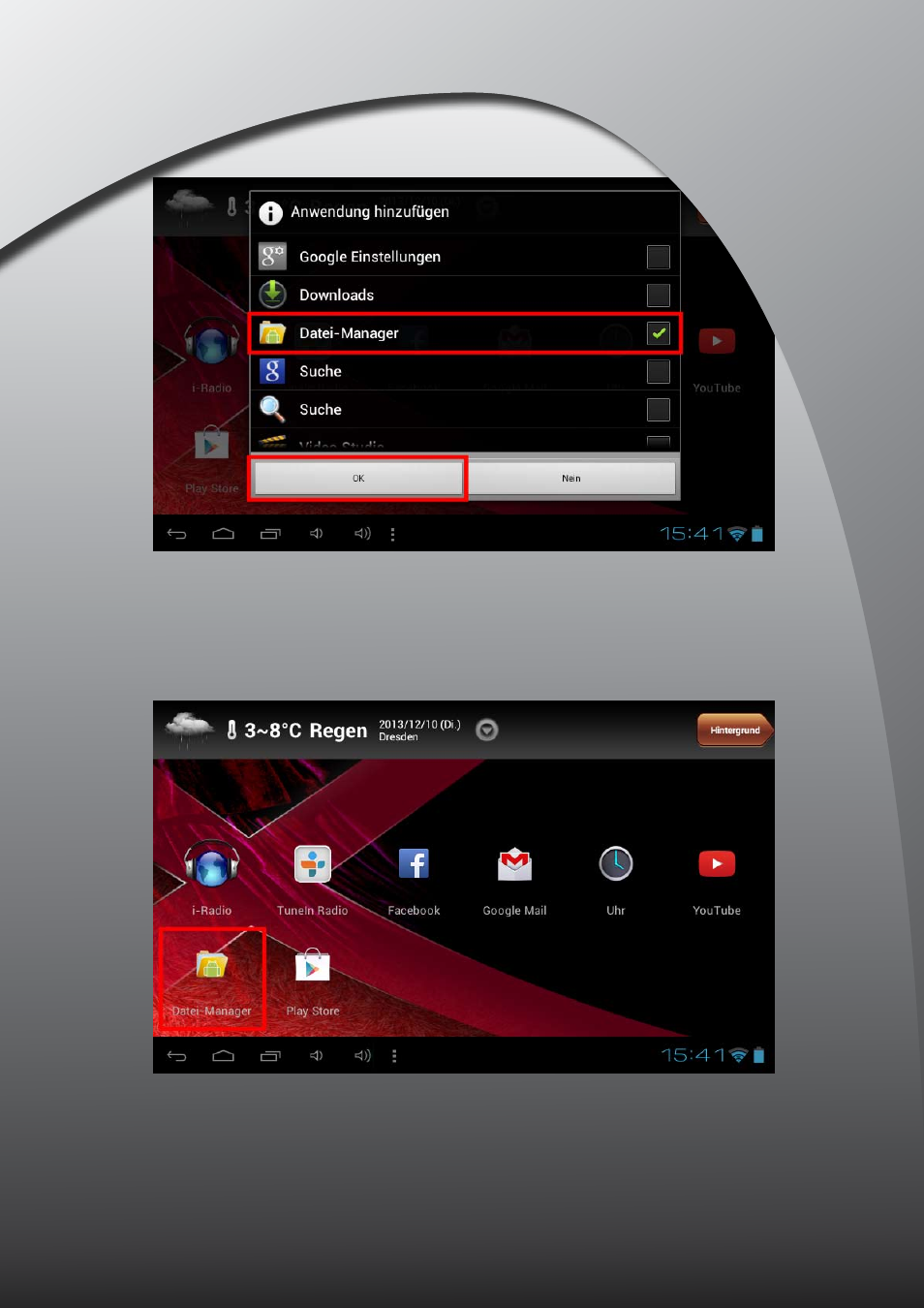Enable checkbox for Suche with magnifier icon

pyautogui.click(x=659, y=410)
